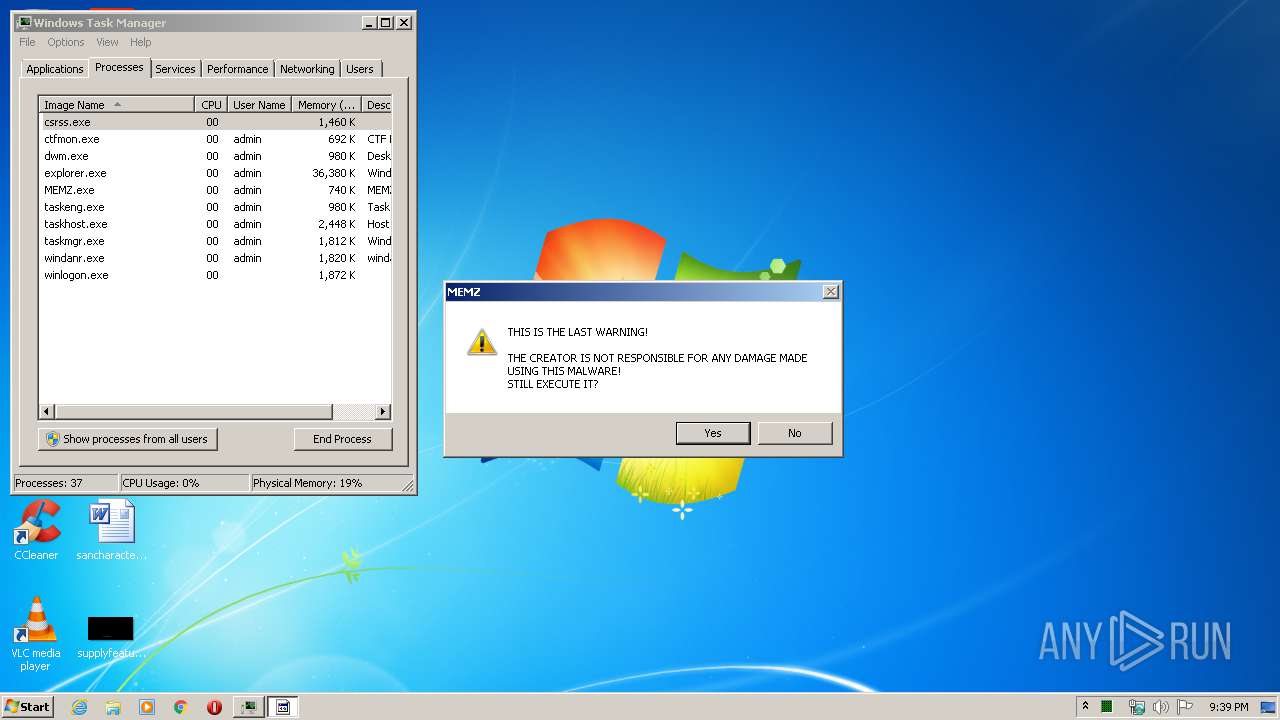Viewport: 1280px width, 720px height.
Task: Open Google Chrome from the taskbar
Action: click(180, 707)
